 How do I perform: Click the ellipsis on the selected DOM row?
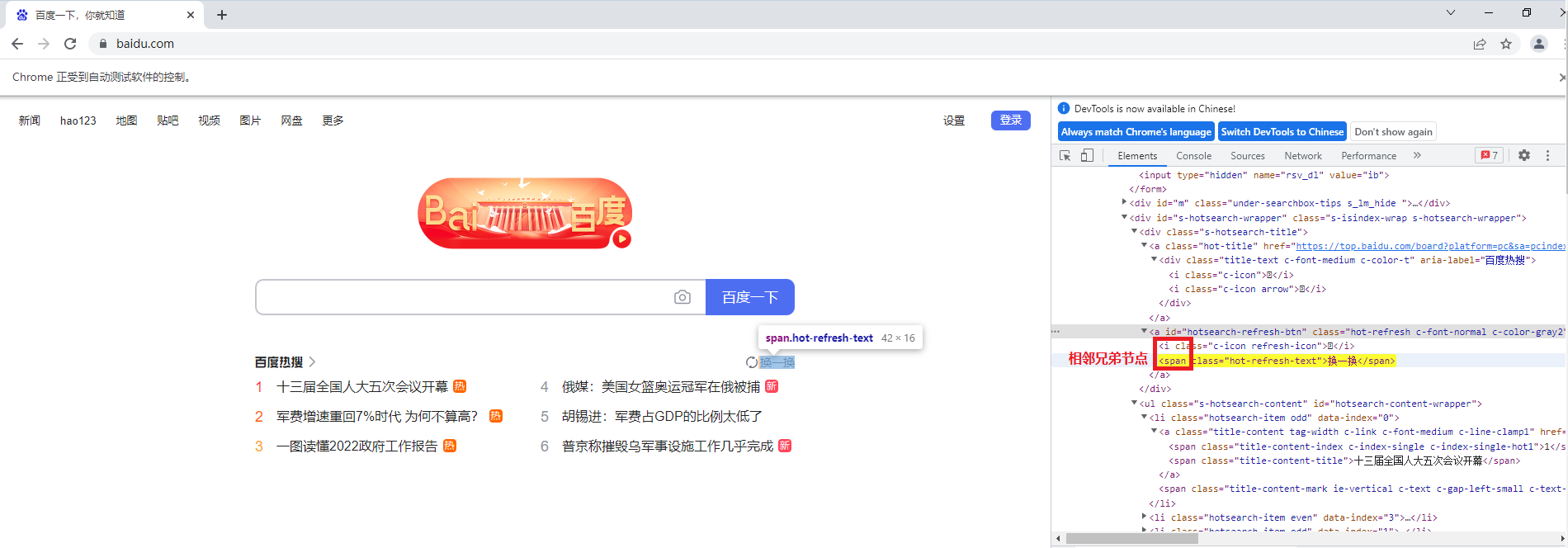(1056, 332)
